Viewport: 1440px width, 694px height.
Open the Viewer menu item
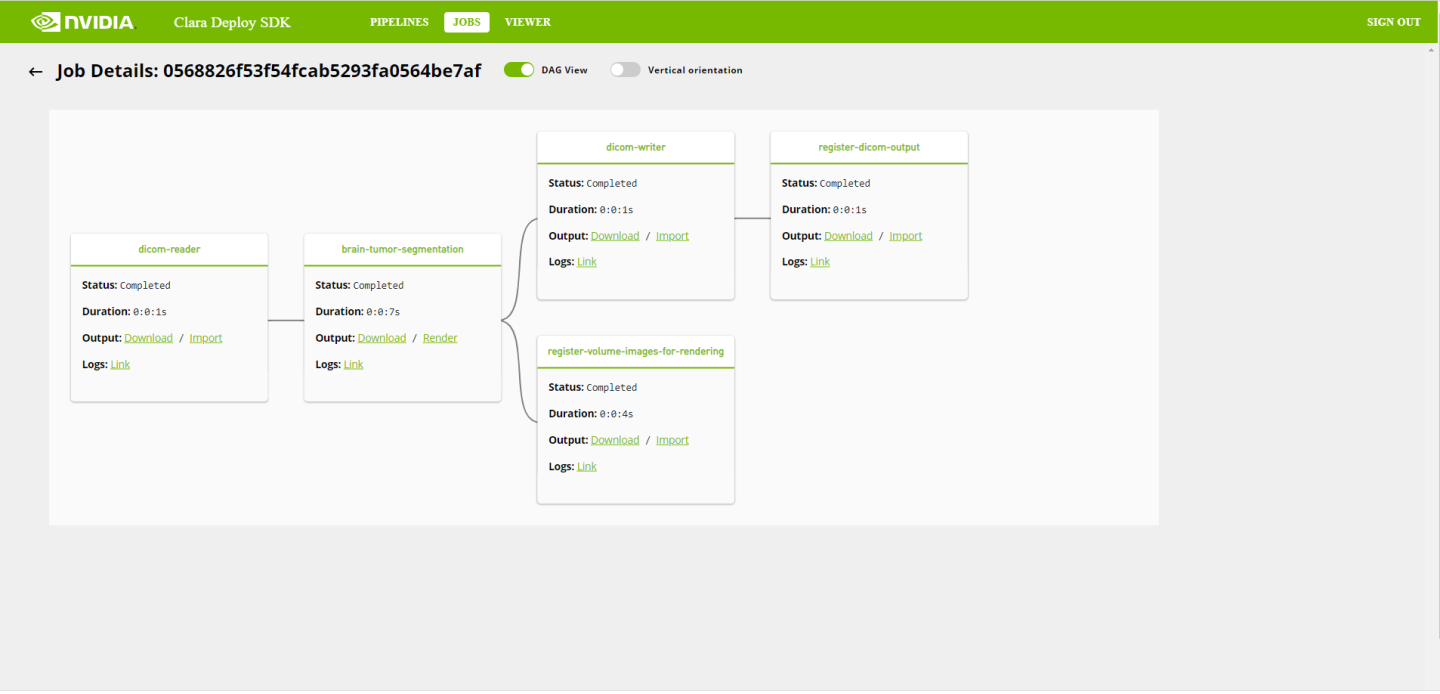click(527, 22)
